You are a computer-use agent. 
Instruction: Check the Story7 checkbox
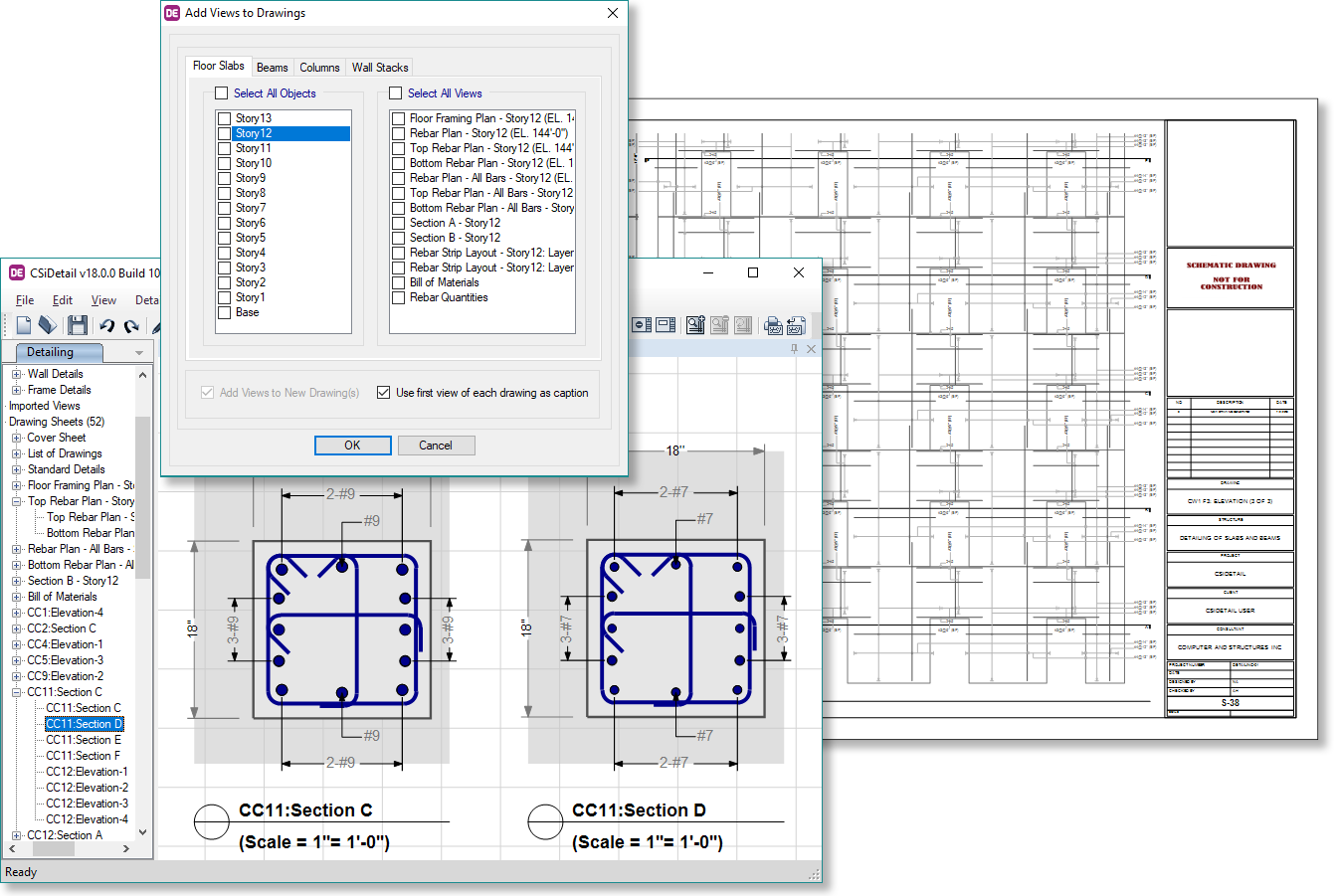pos(225,208)
